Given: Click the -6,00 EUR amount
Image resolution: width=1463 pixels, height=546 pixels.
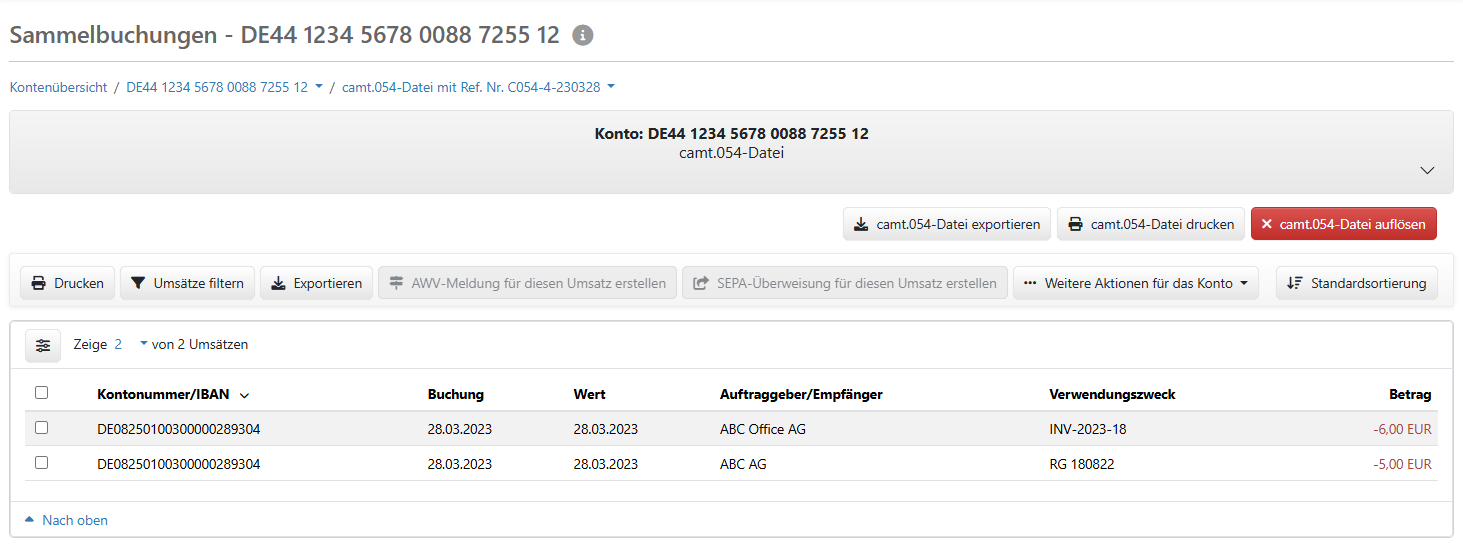Looking at the screenshot, I should click(x=1402, y=429).
